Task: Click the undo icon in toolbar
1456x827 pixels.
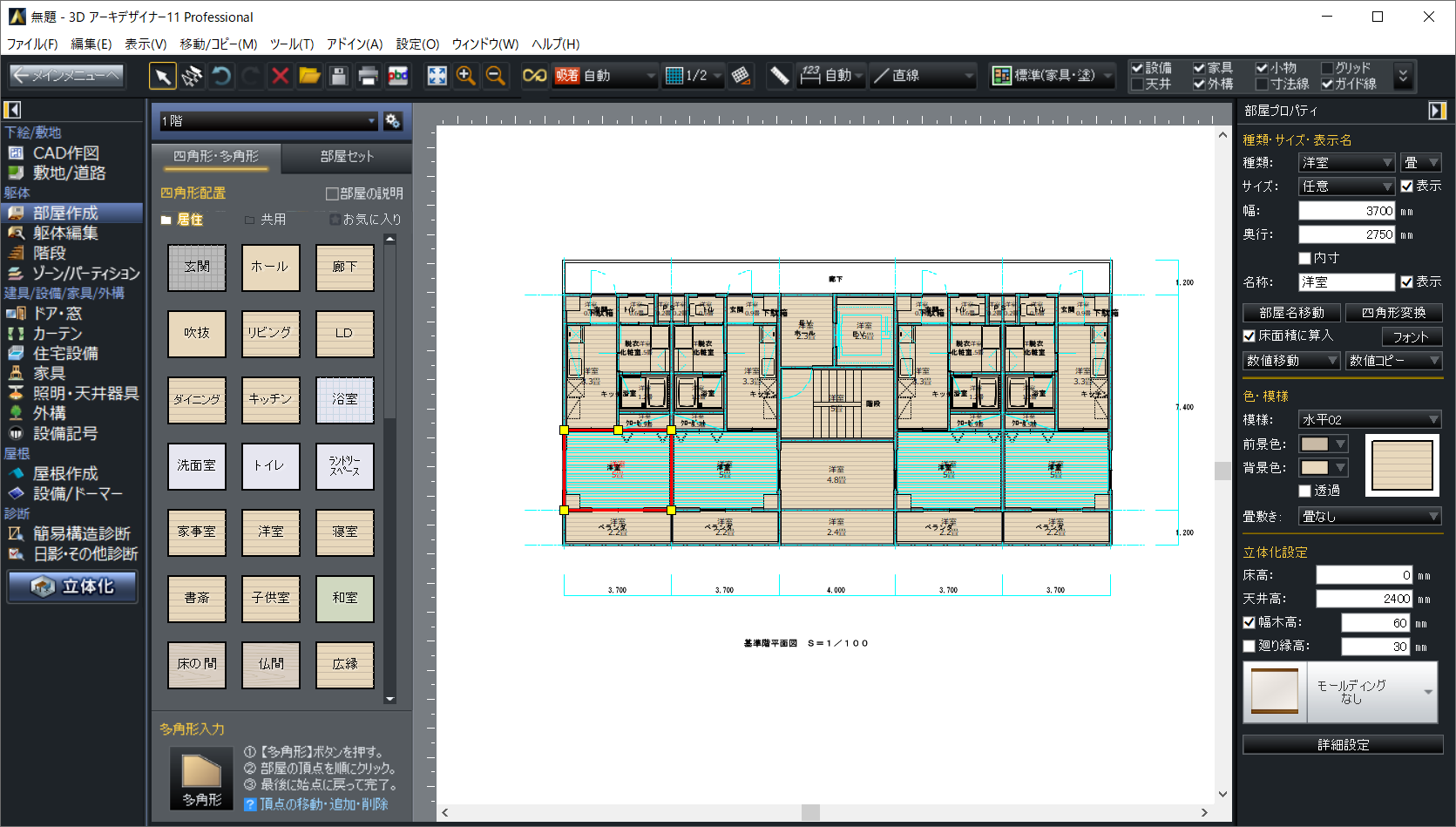Action: pyautogui.click(x=221, y=77)
